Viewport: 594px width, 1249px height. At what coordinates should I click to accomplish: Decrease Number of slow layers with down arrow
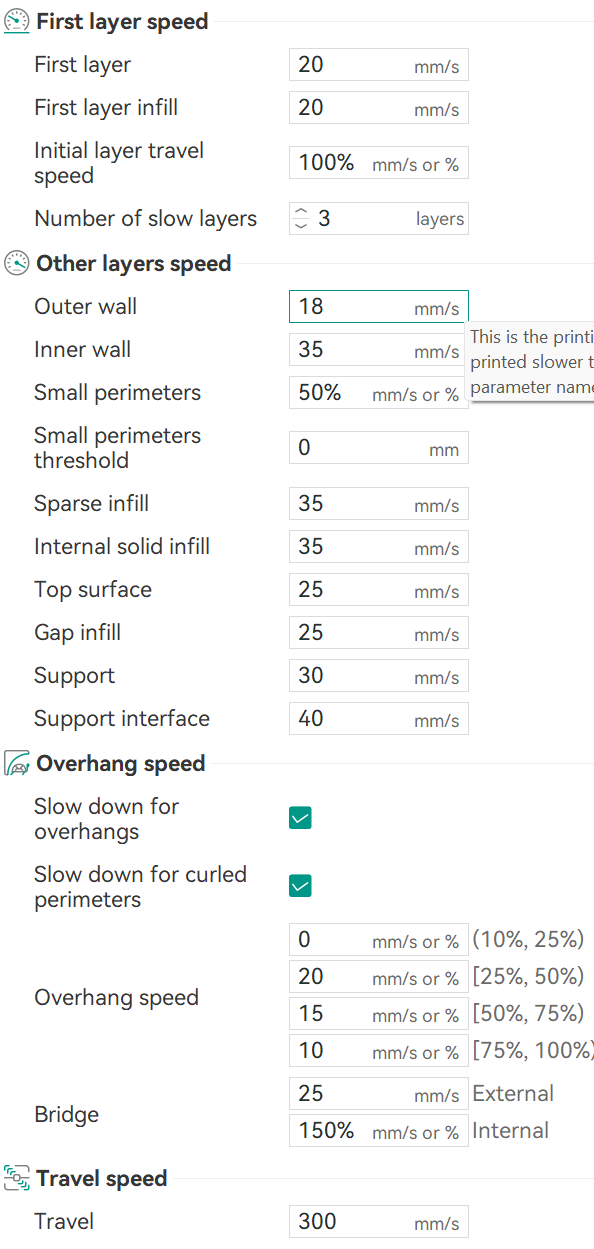(302, 226)
